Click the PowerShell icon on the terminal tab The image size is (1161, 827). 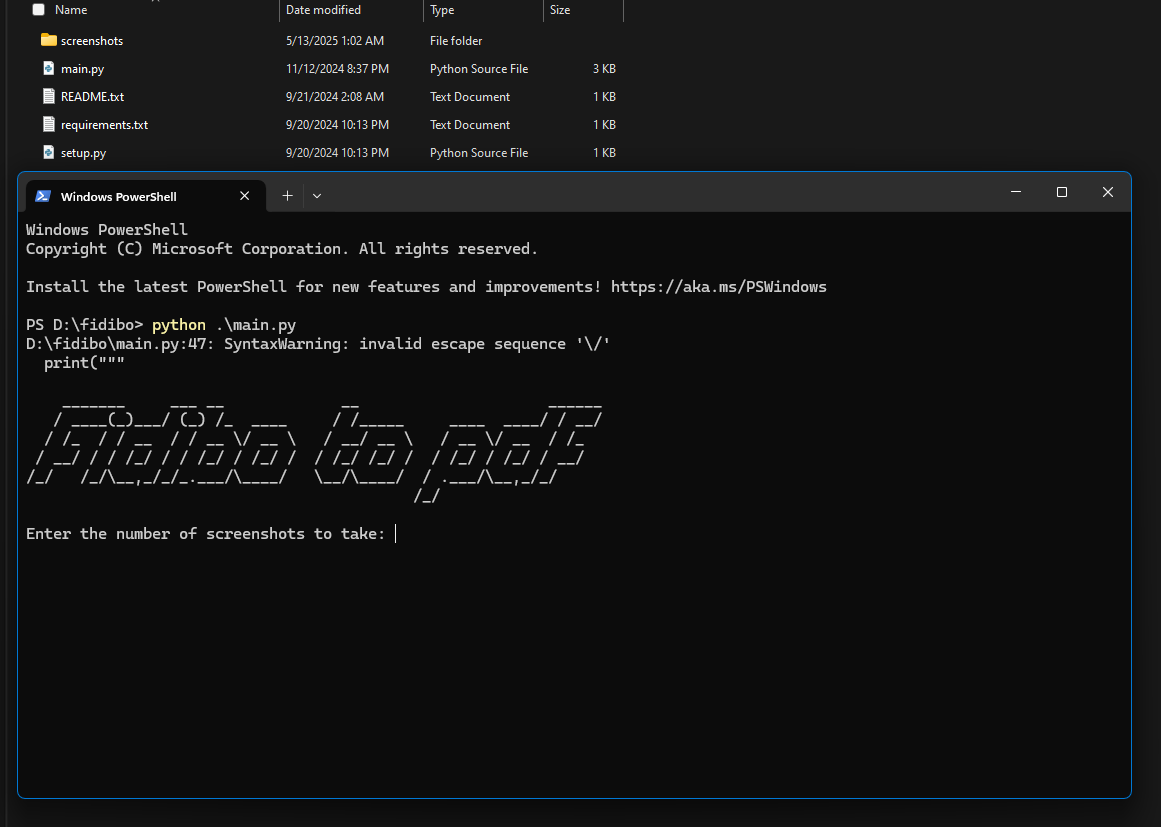(42, 195)
